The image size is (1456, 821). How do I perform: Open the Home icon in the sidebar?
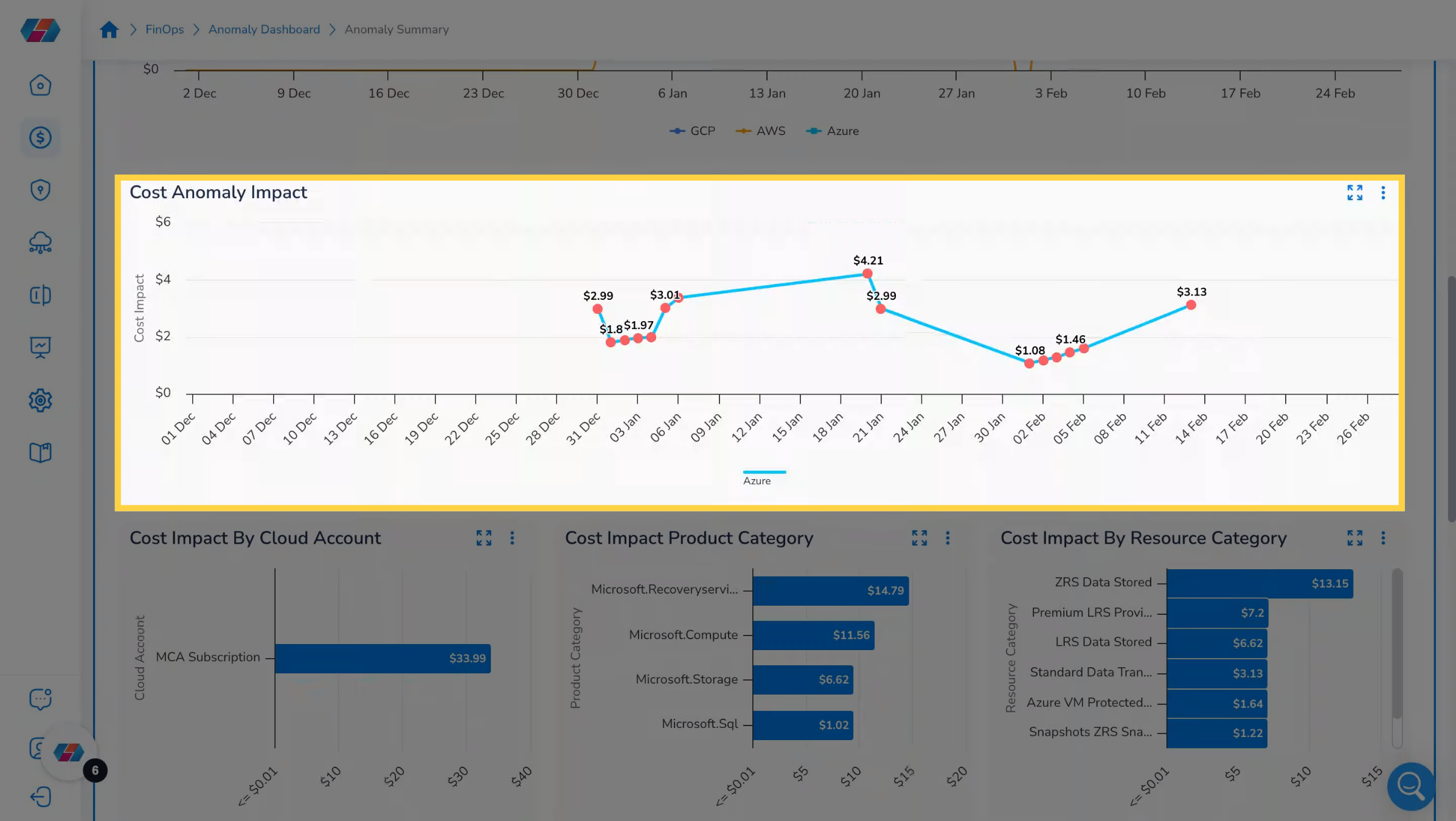[40, 85]
